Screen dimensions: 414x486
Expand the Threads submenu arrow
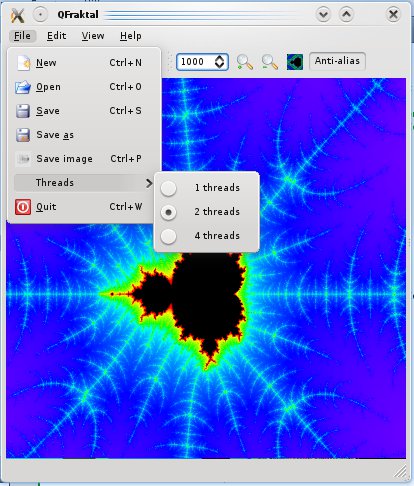149,183
